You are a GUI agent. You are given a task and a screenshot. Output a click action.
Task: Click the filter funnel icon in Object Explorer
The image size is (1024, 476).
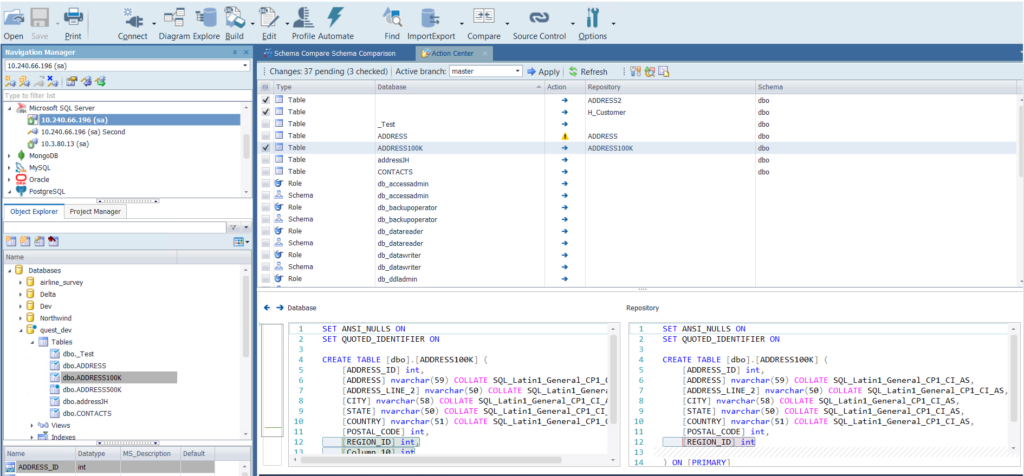coord(233,227)
